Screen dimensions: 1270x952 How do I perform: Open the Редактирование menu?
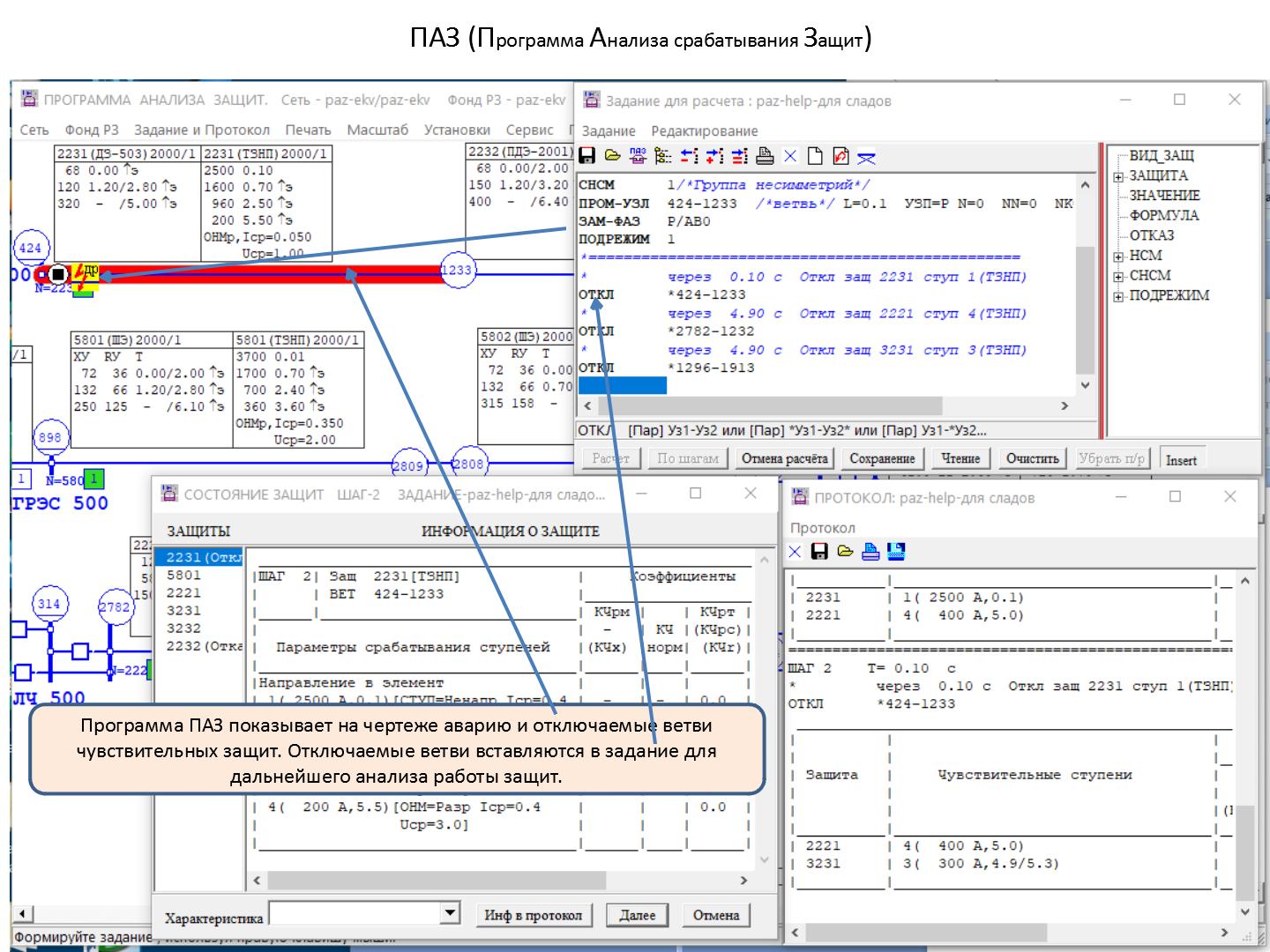point(704,130)
